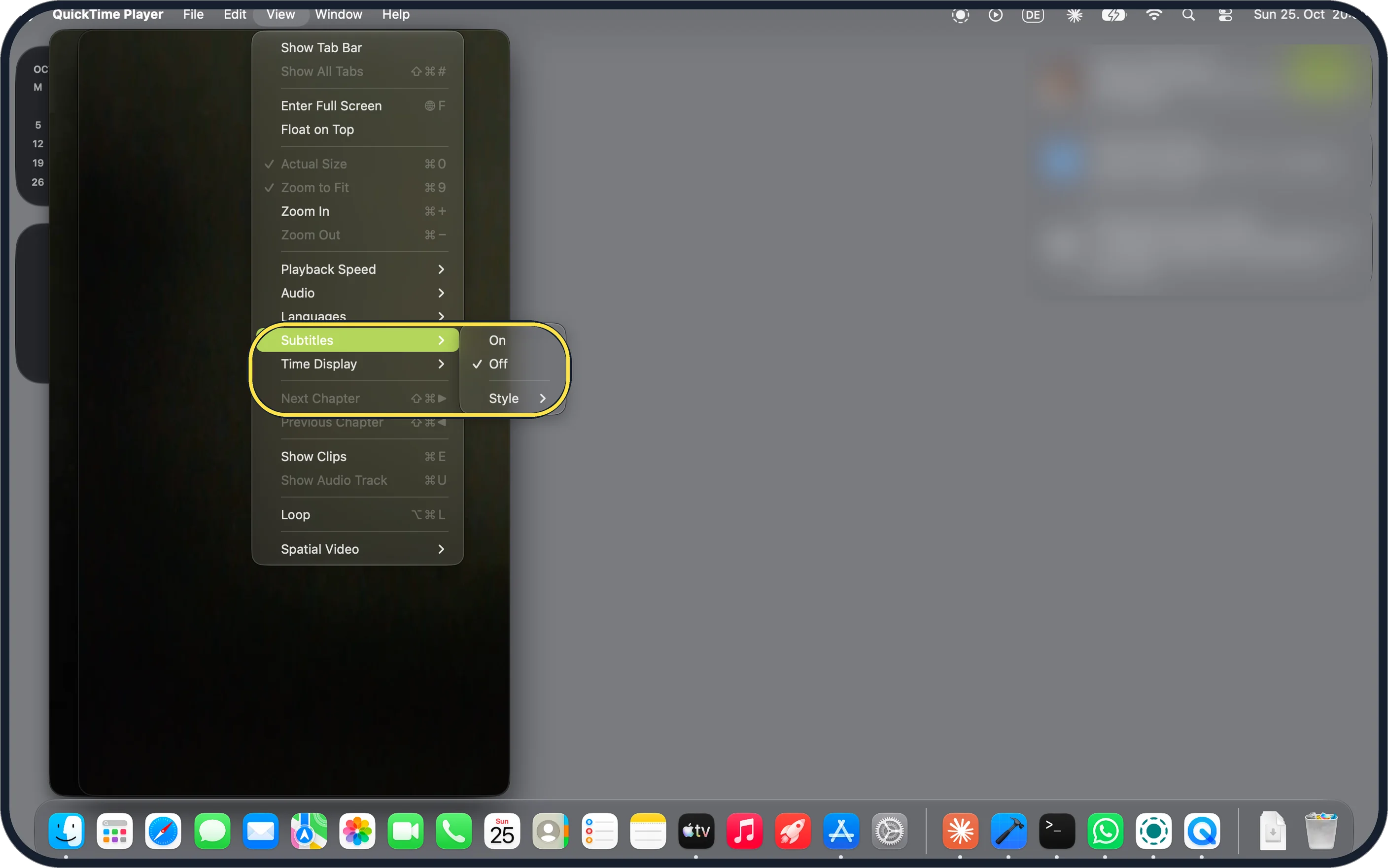Image resolution: width=1388 pixels, height=868 pixels.
Task: Open Launchpad in the Dock
Action: [x=115, y=831]
